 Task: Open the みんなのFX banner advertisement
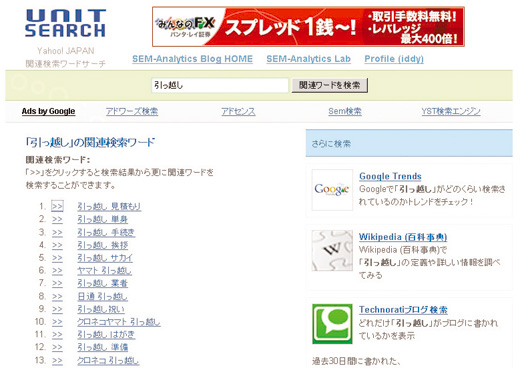pos(308,27)
